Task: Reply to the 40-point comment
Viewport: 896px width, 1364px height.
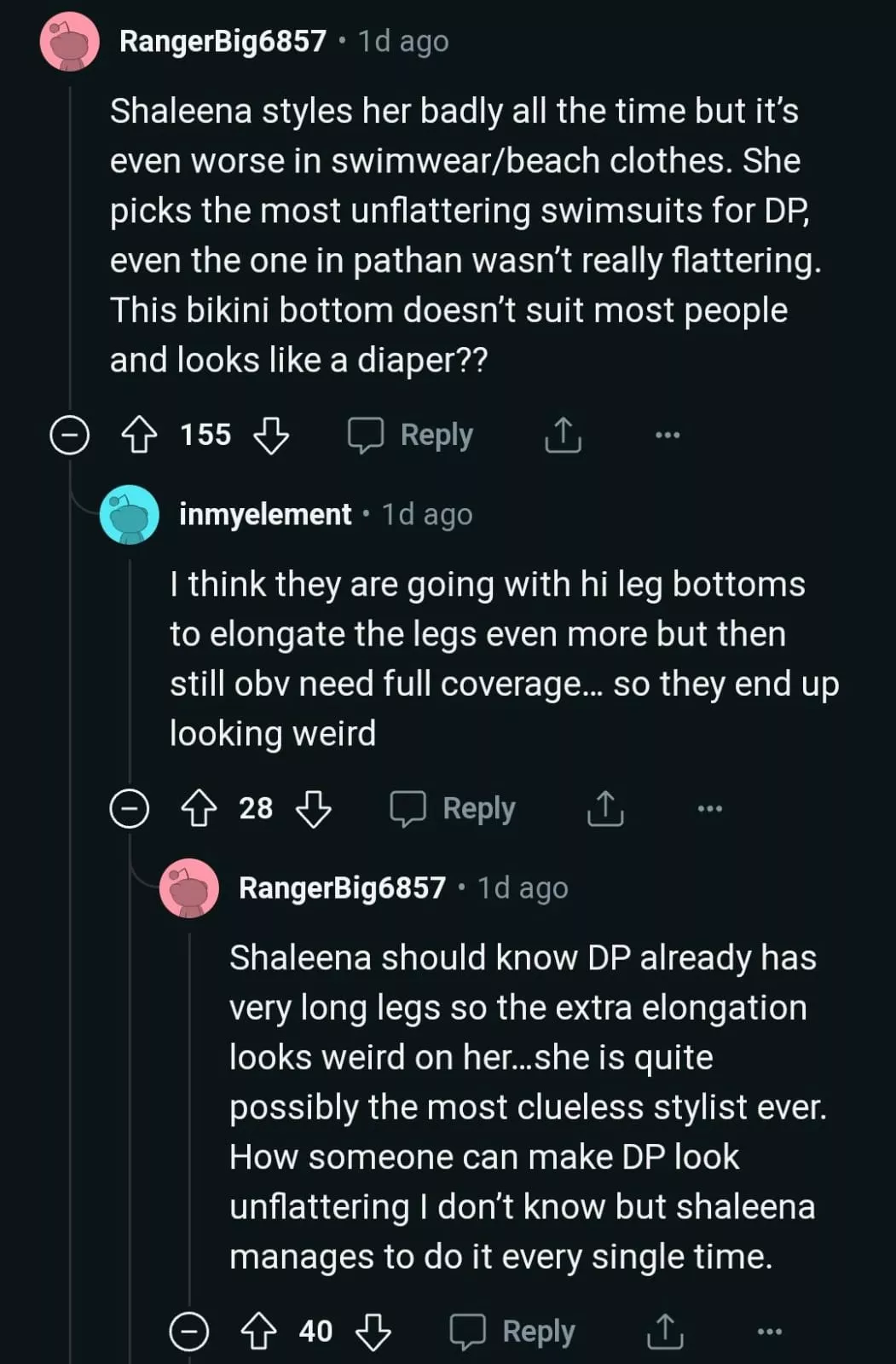Action: pos(513,1332)
